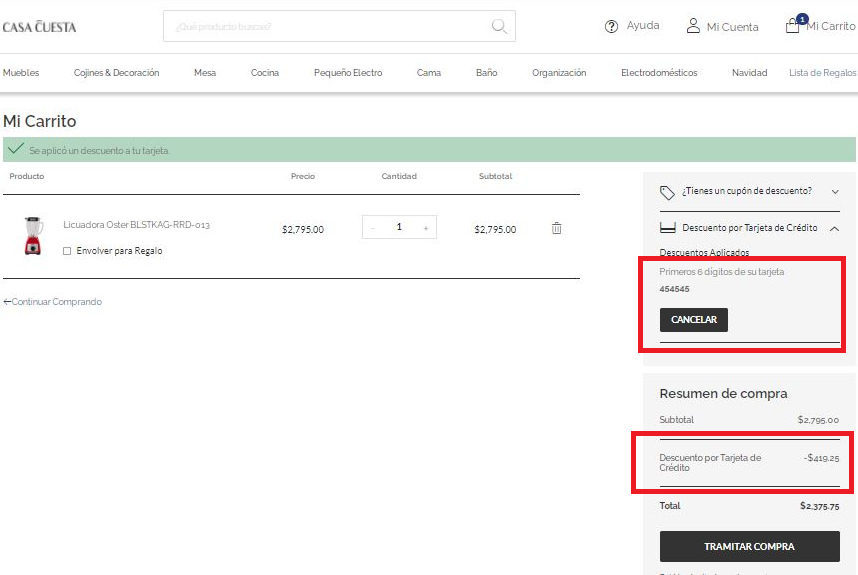This screenshot has width=858, height=575.
Task: Select Electrodomésticos in the navigation bar
Action: (x=659, y=73)
